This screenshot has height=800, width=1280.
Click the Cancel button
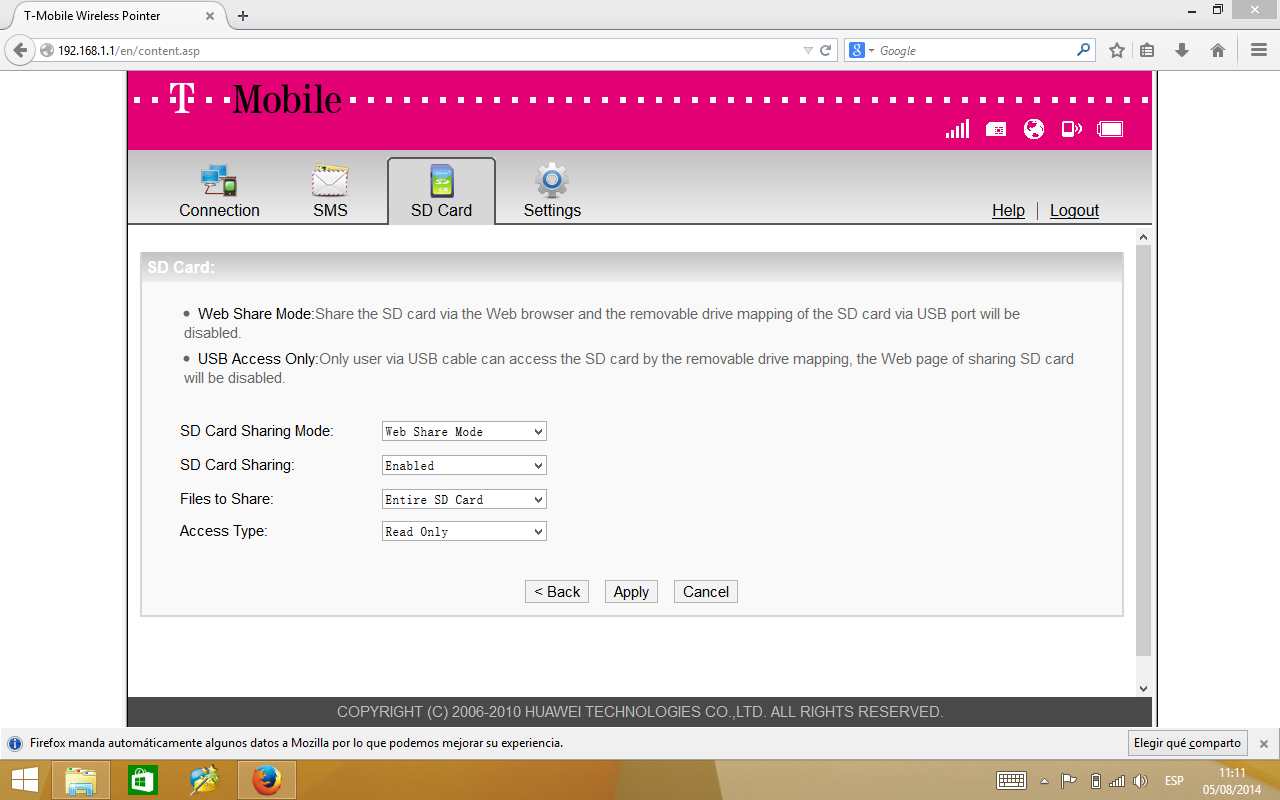coord(705,592)
